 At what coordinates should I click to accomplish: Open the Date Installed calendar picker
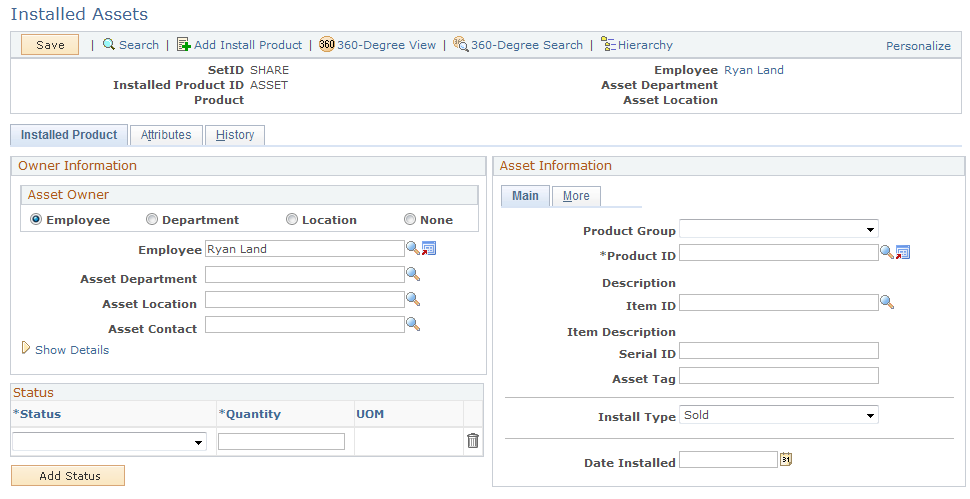pos(786,459)
